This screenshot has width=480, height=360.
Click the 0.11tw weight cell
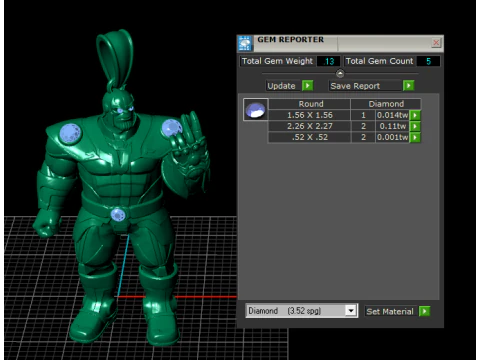[392, 126]
